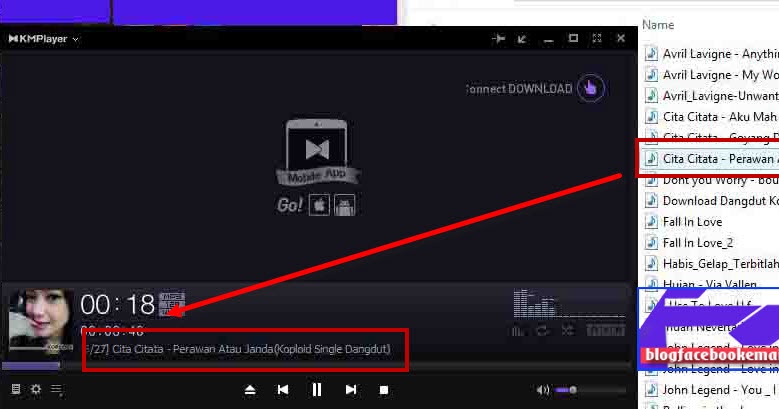Toggle repeat playback mode
Image resolution: width=779 pixels, height=409 pixels.
click(542, 330)
